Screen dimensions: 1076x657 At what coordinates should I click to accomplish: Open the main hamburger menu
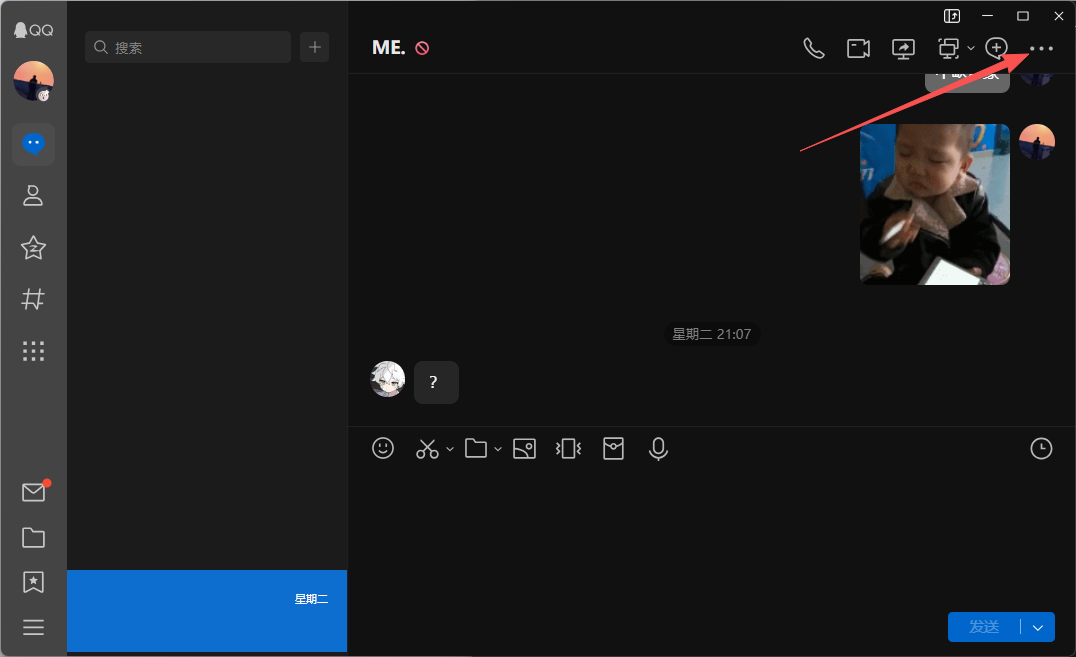tap(33, 627)
